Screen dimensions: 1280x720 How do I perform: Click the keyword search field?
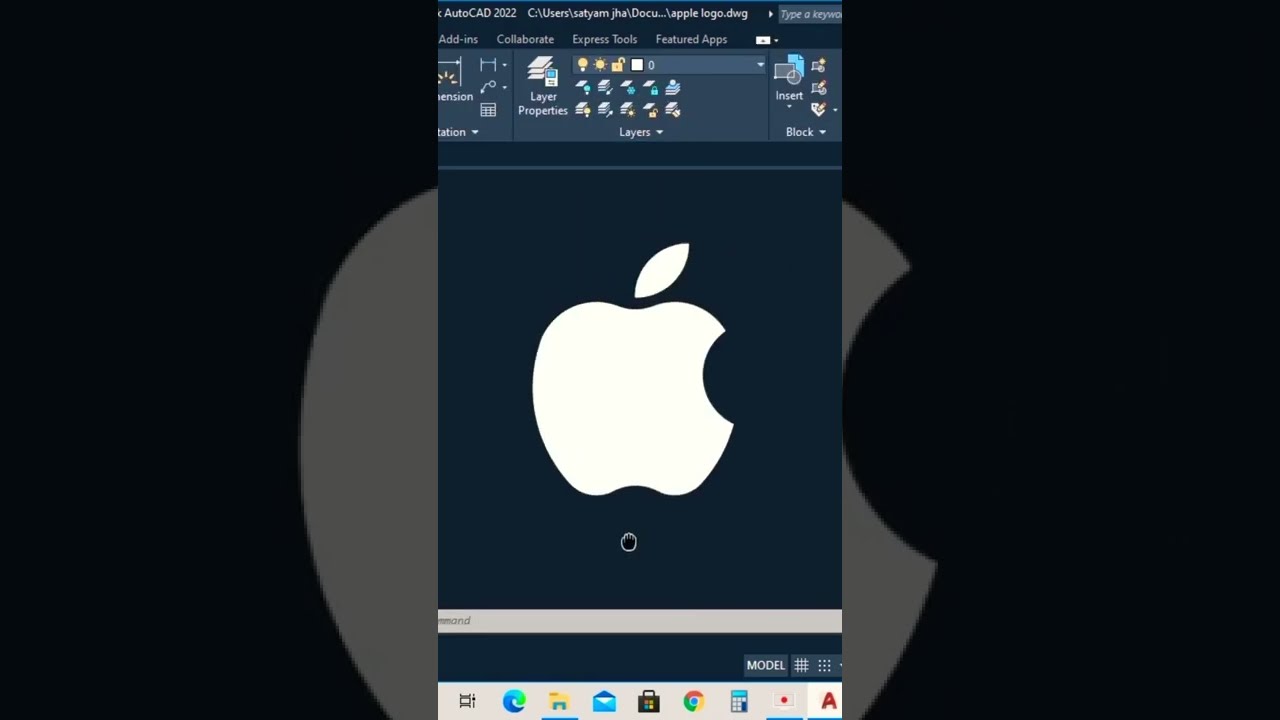(x=810, y=14)
